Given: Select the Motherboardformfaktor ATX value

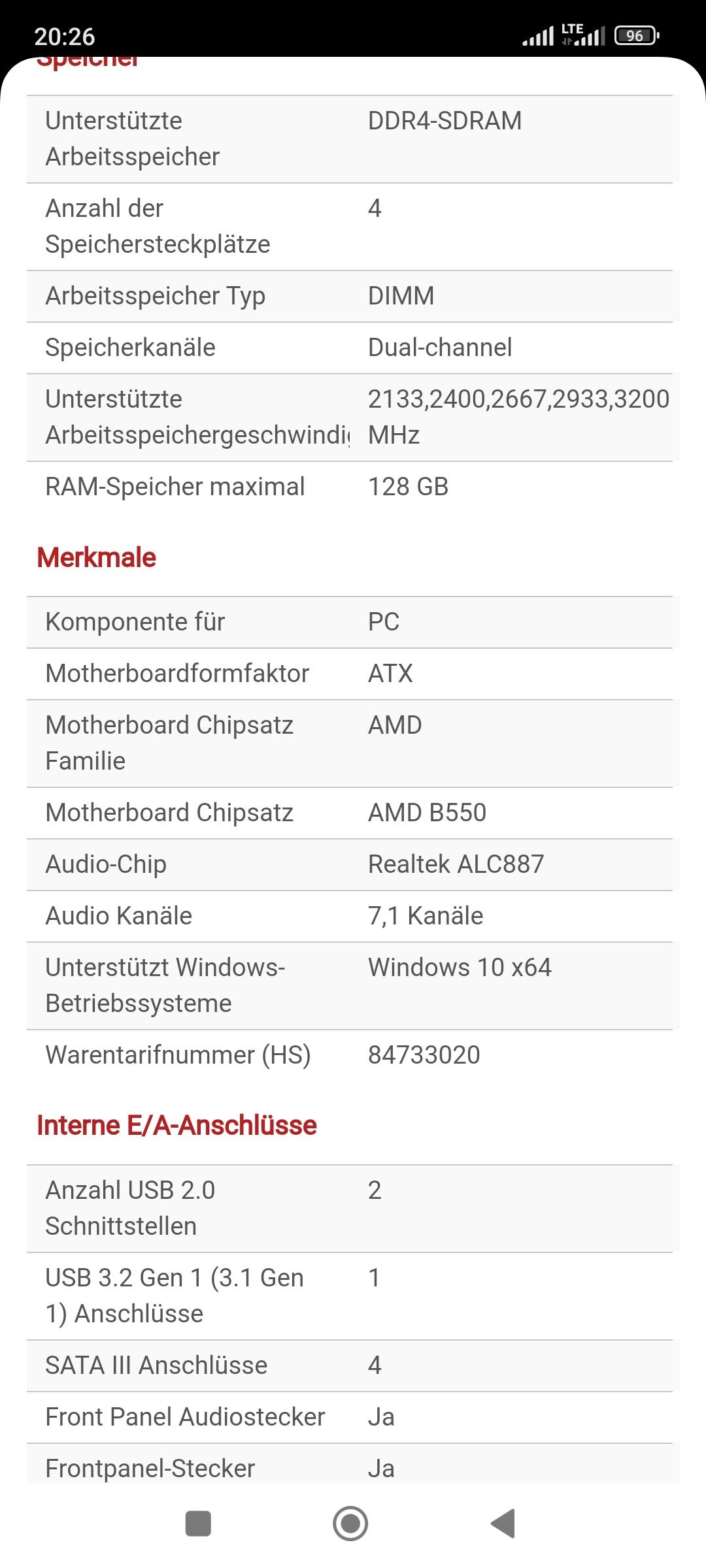Looking at the screenshot, I should (x=390, y=674).
